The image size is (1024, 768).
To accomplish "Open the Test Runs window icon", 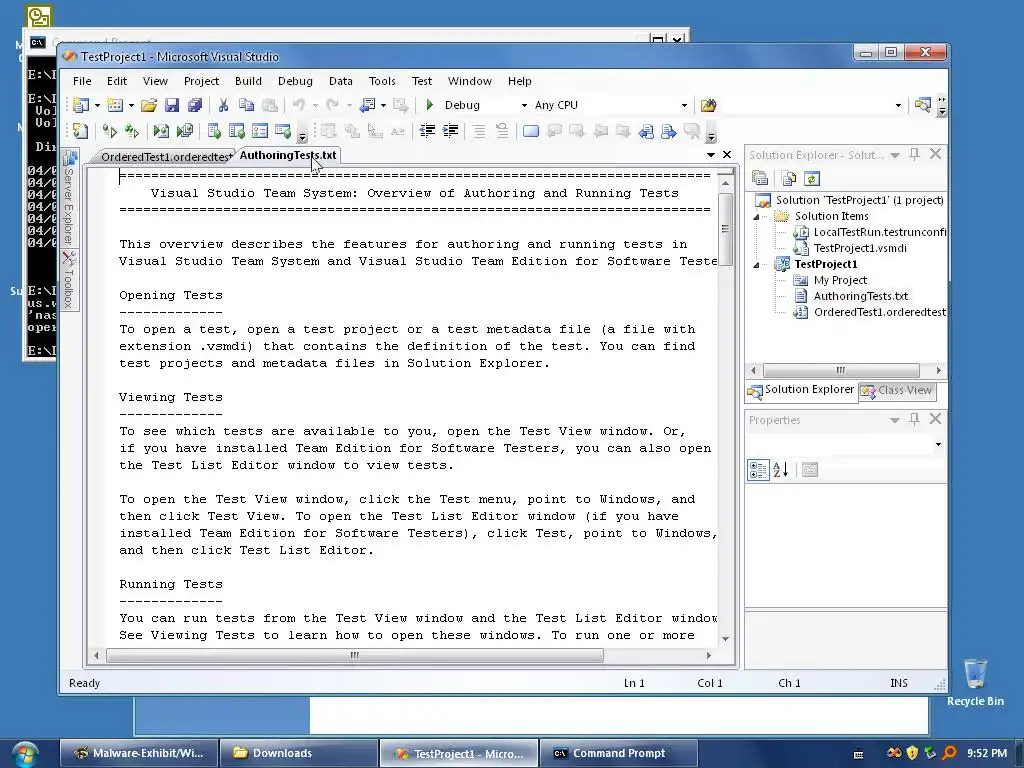I will click(283, 131).
